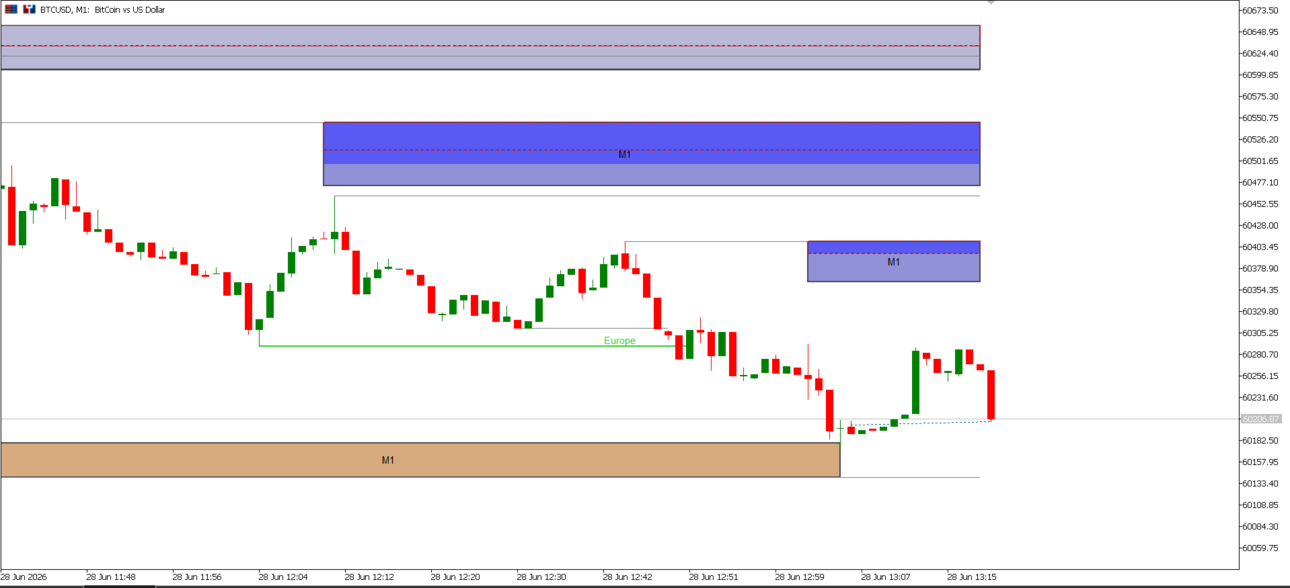Click the chart icon just left of BTCUSD title

coord(28,9)
